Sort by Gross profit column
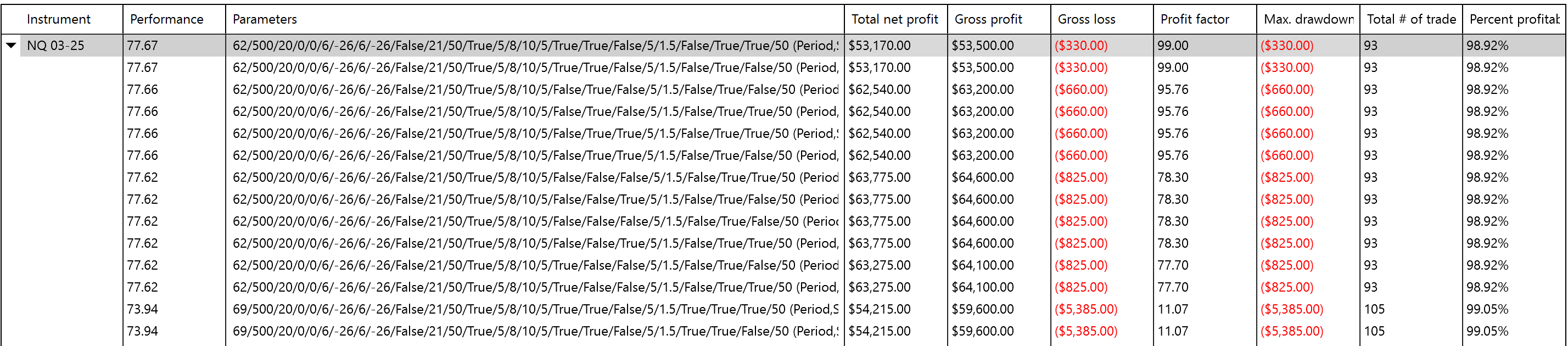 990,19
